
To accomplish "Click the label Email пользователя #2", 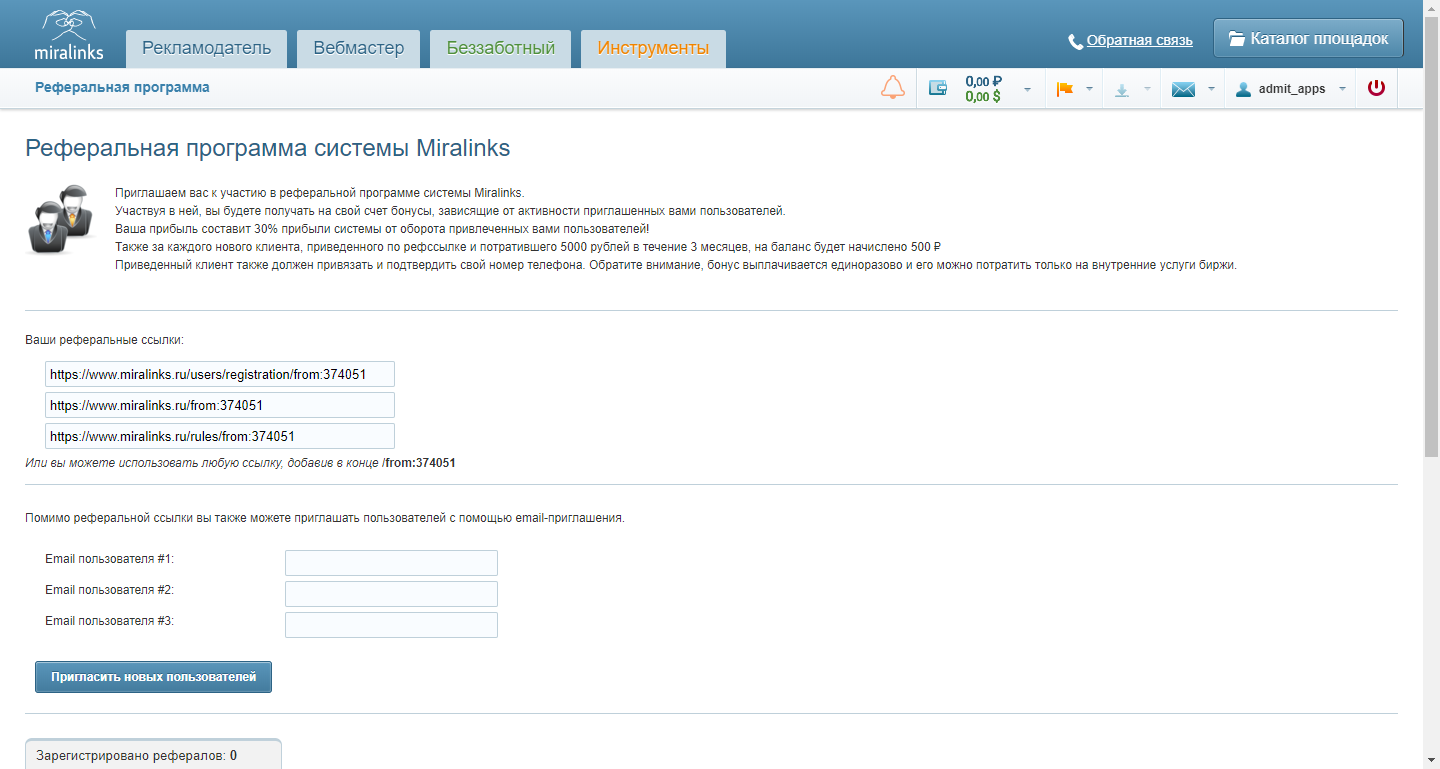I will 110,590.
